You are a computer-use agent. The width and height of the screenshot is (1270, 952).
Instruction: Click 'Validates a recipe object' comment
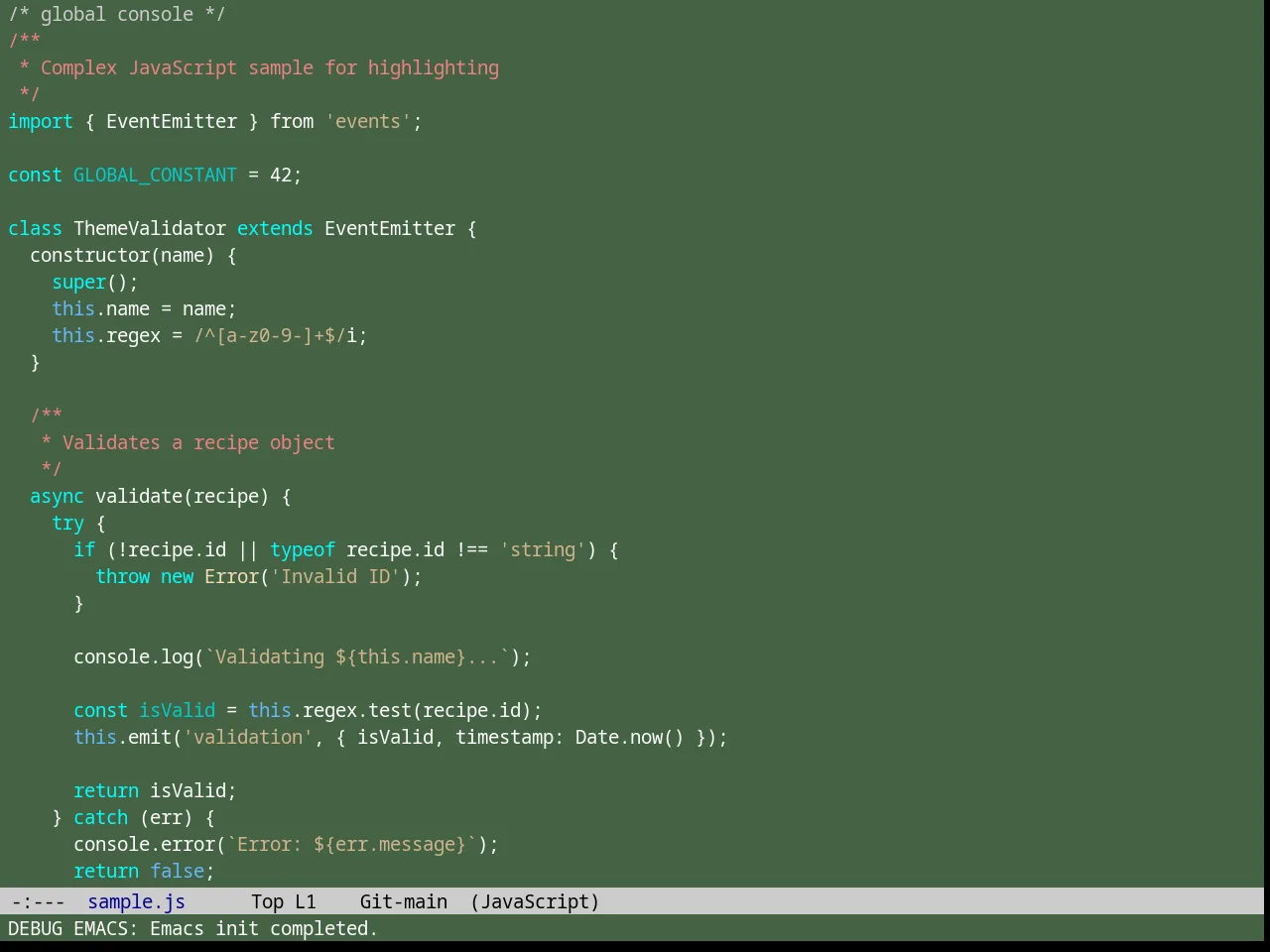pyautogui.click(x=198, y=442)
